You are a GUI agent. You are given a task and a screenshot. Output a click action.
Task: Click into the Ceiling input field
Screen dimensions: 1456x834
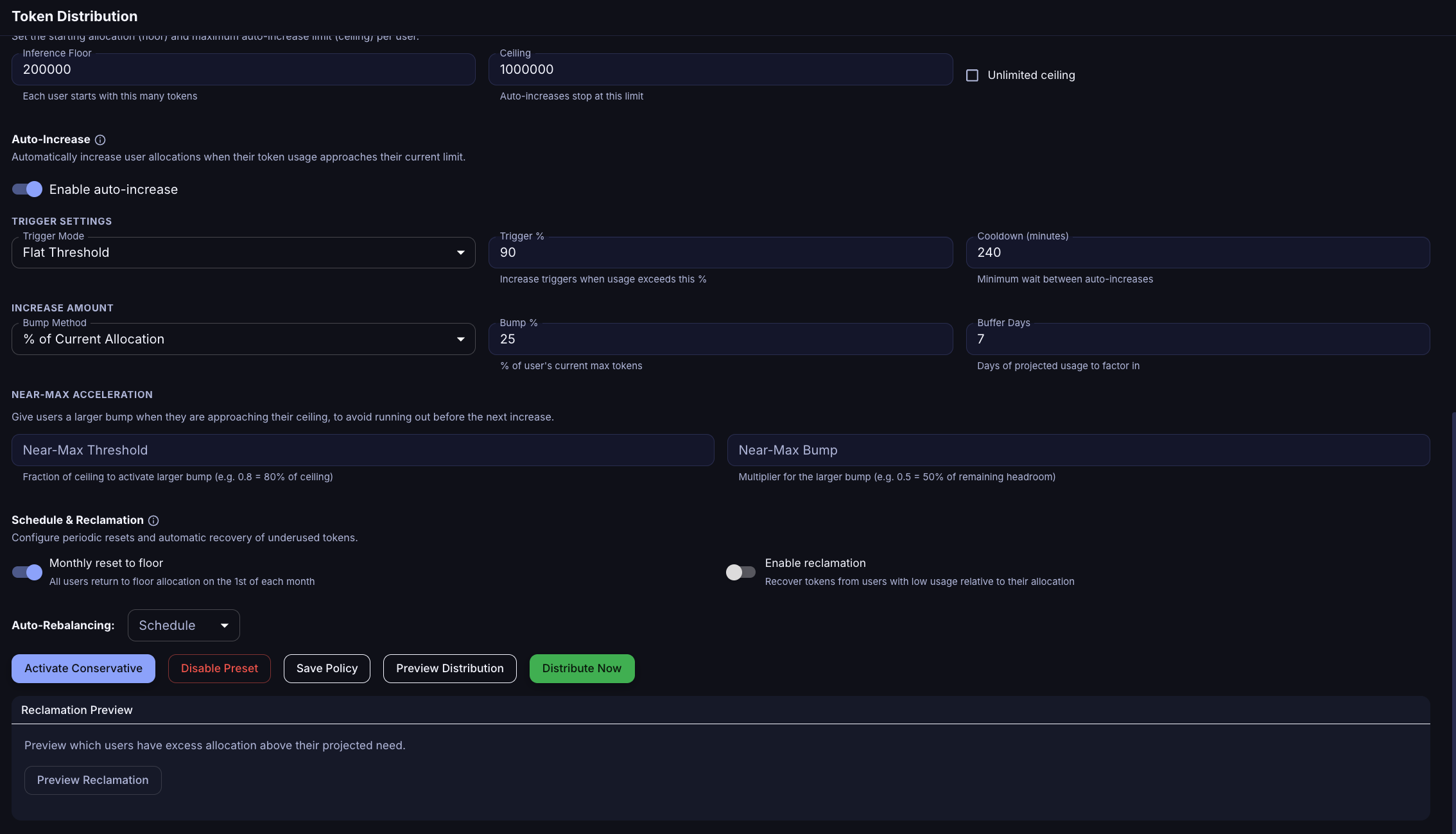[x=720, y=69]
